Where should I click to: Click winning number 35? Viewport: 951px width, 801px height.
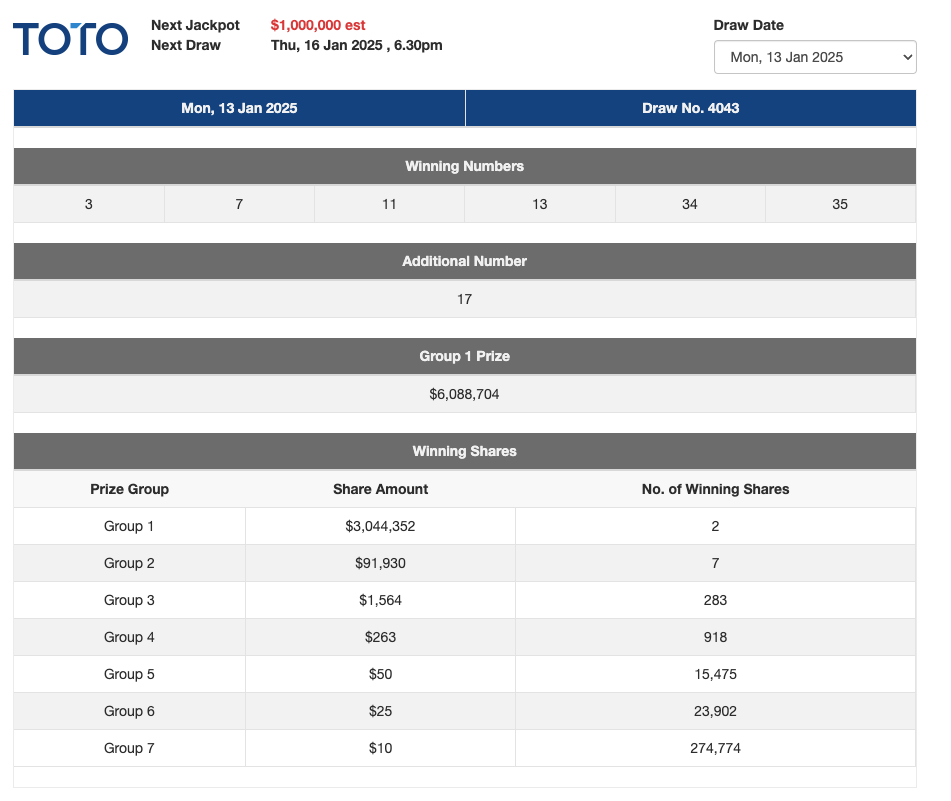tap(840, 204)
